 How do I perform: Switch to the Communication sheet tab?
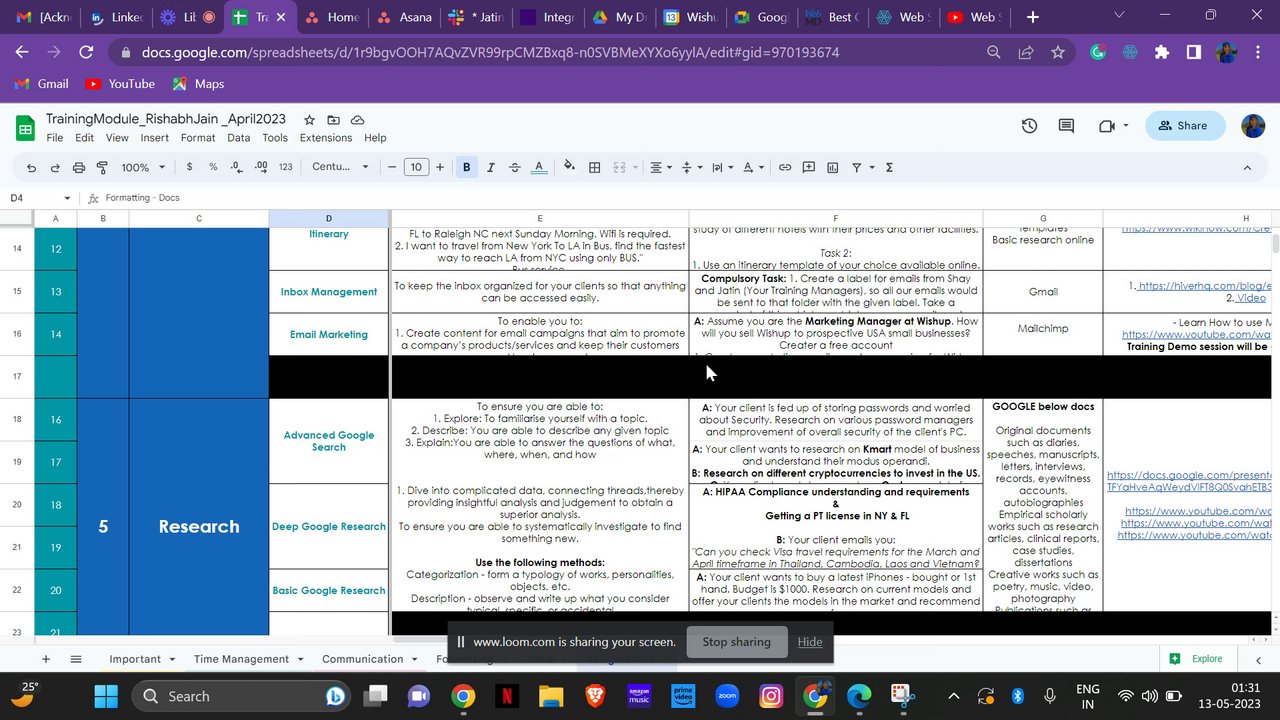pos(362,659)
